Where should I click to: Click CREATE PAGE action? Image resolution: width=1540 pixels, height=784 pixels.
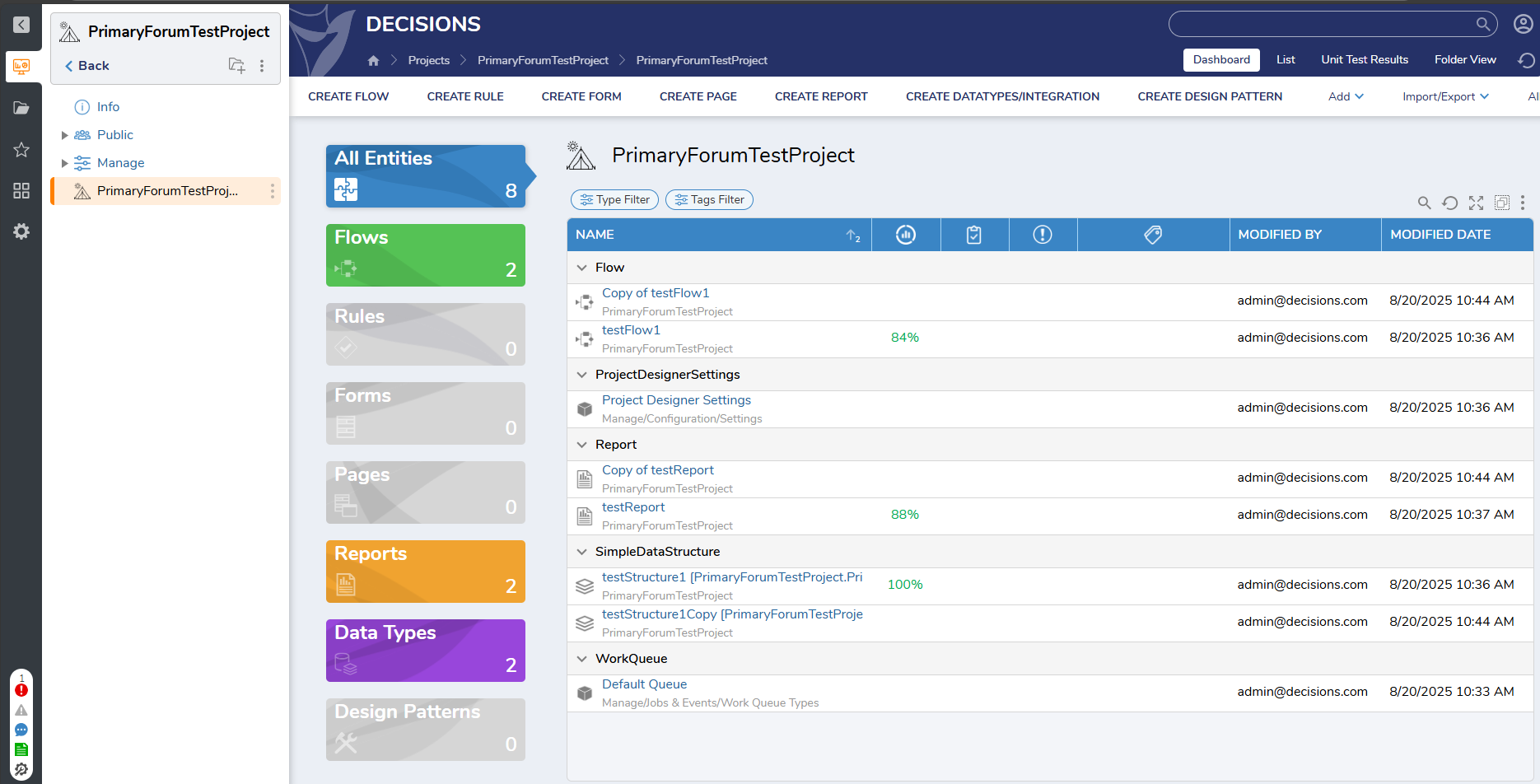coord(698,96)
